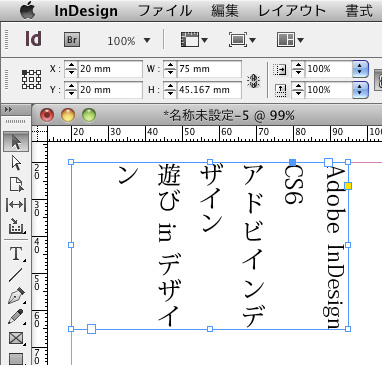
Task: Choose the Page tool
Action: [x=16, y=184]
